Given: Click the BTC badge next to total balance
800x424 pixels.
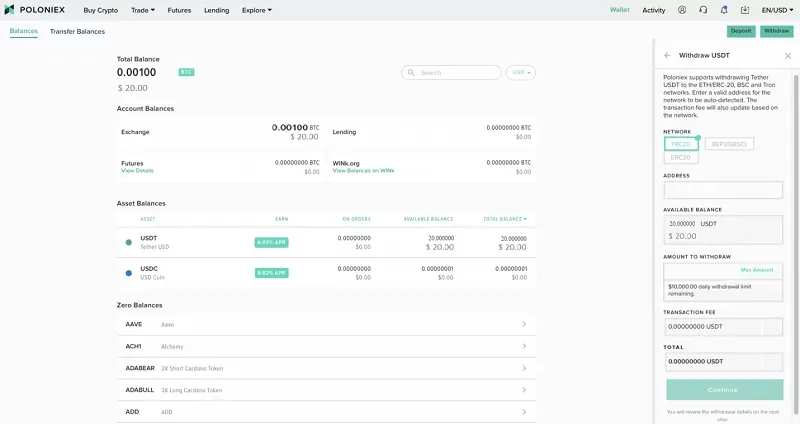Looking at the screenshot, I should click(186, 72).
